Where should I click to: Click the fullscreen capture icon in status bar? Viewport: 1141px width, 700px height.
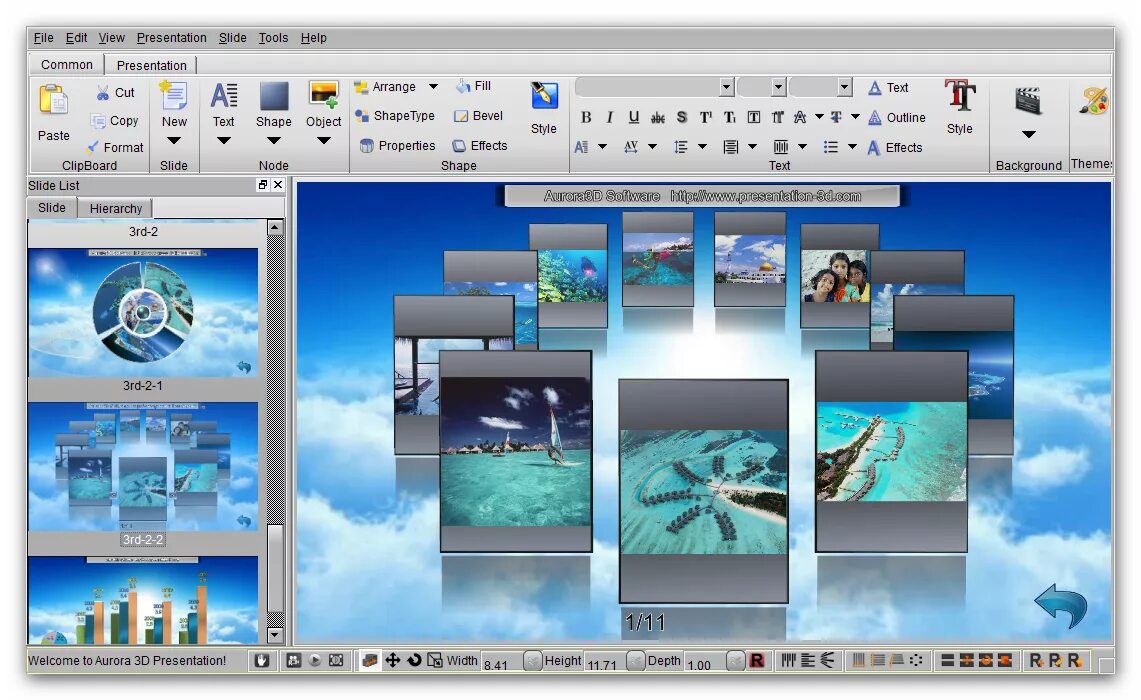[x=335, y=660]
